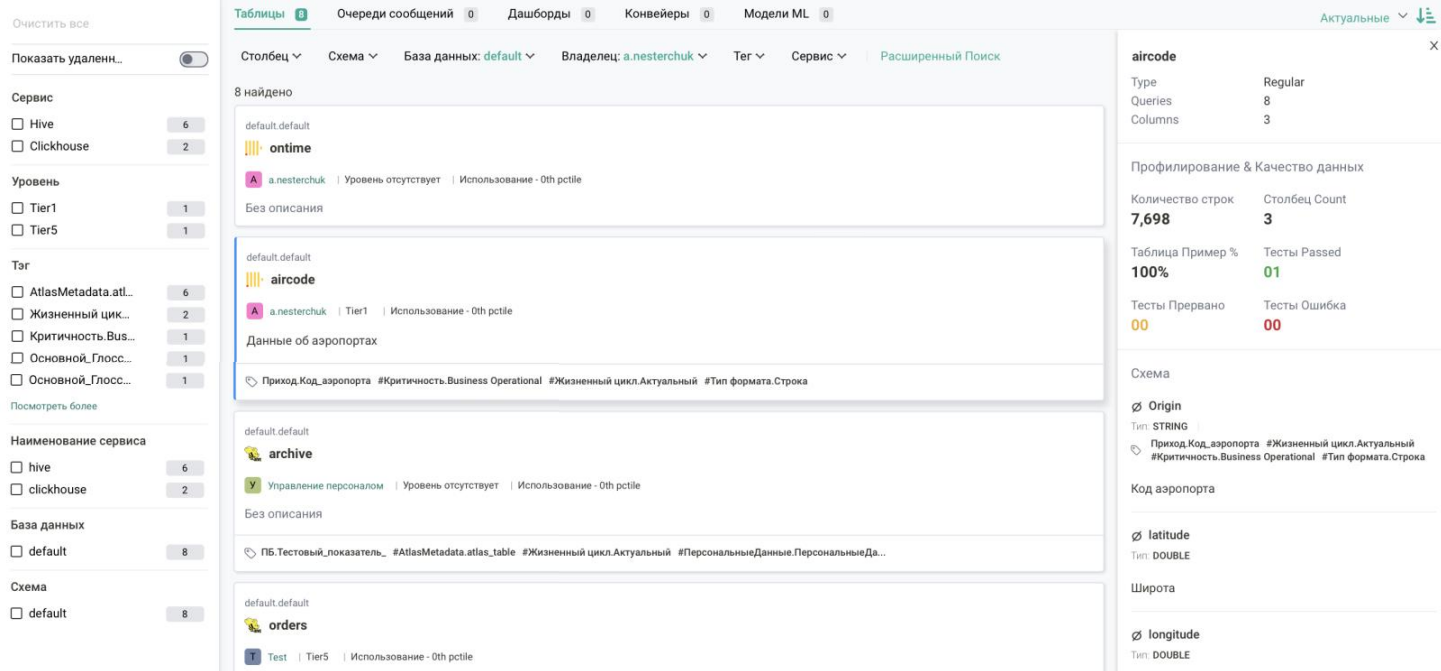The height and width of the screenshot is (671, 1441).
Task: Click the longitude column type icon
Action: pos(1136,634)
